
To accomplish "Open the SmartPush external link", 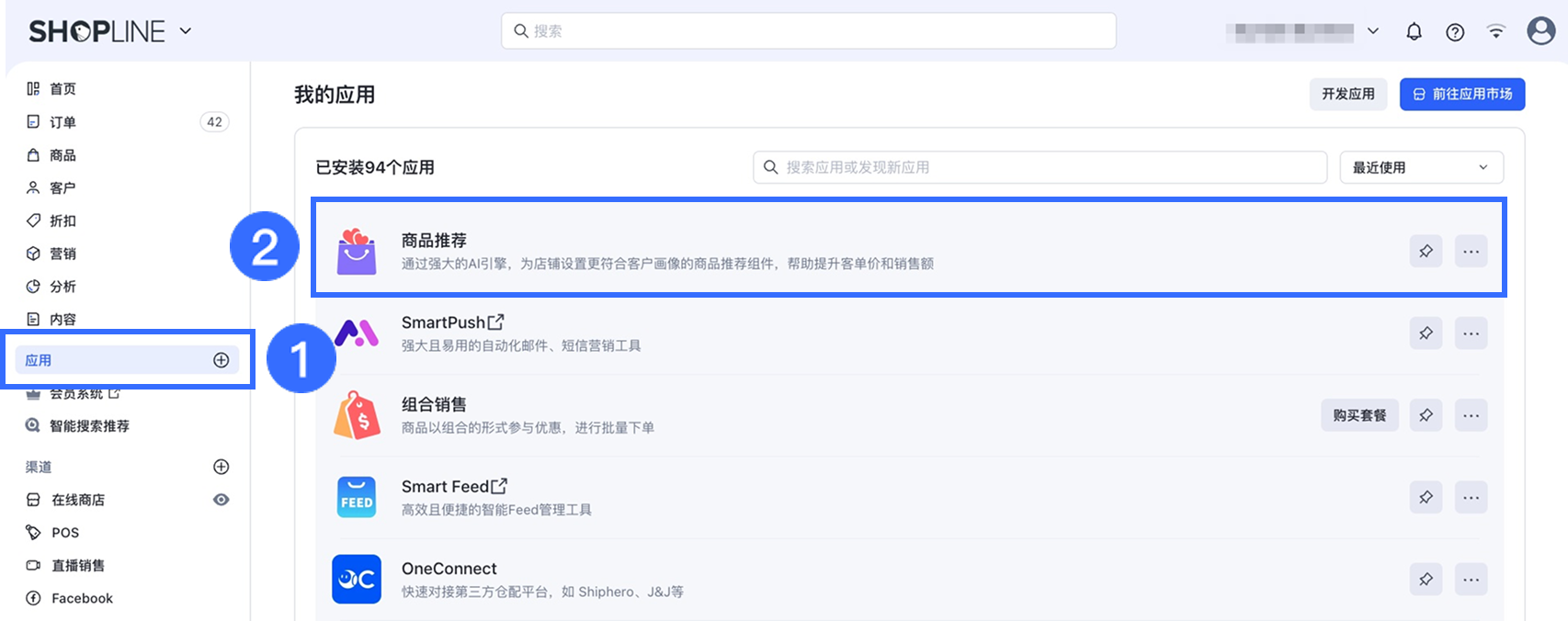I will (496, 322).
